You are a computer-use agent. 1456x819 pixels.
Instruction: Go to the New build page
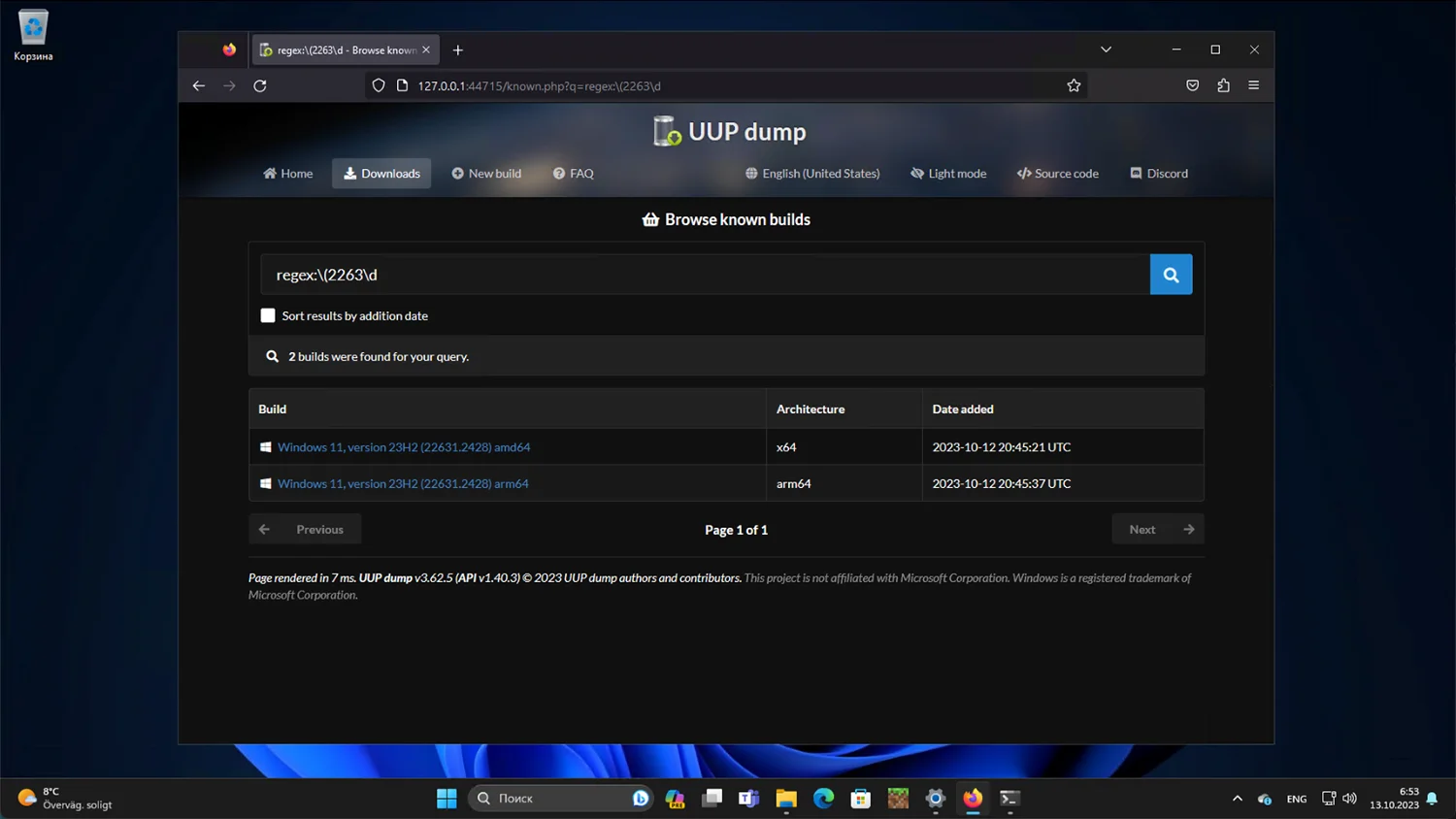[486, 174]
